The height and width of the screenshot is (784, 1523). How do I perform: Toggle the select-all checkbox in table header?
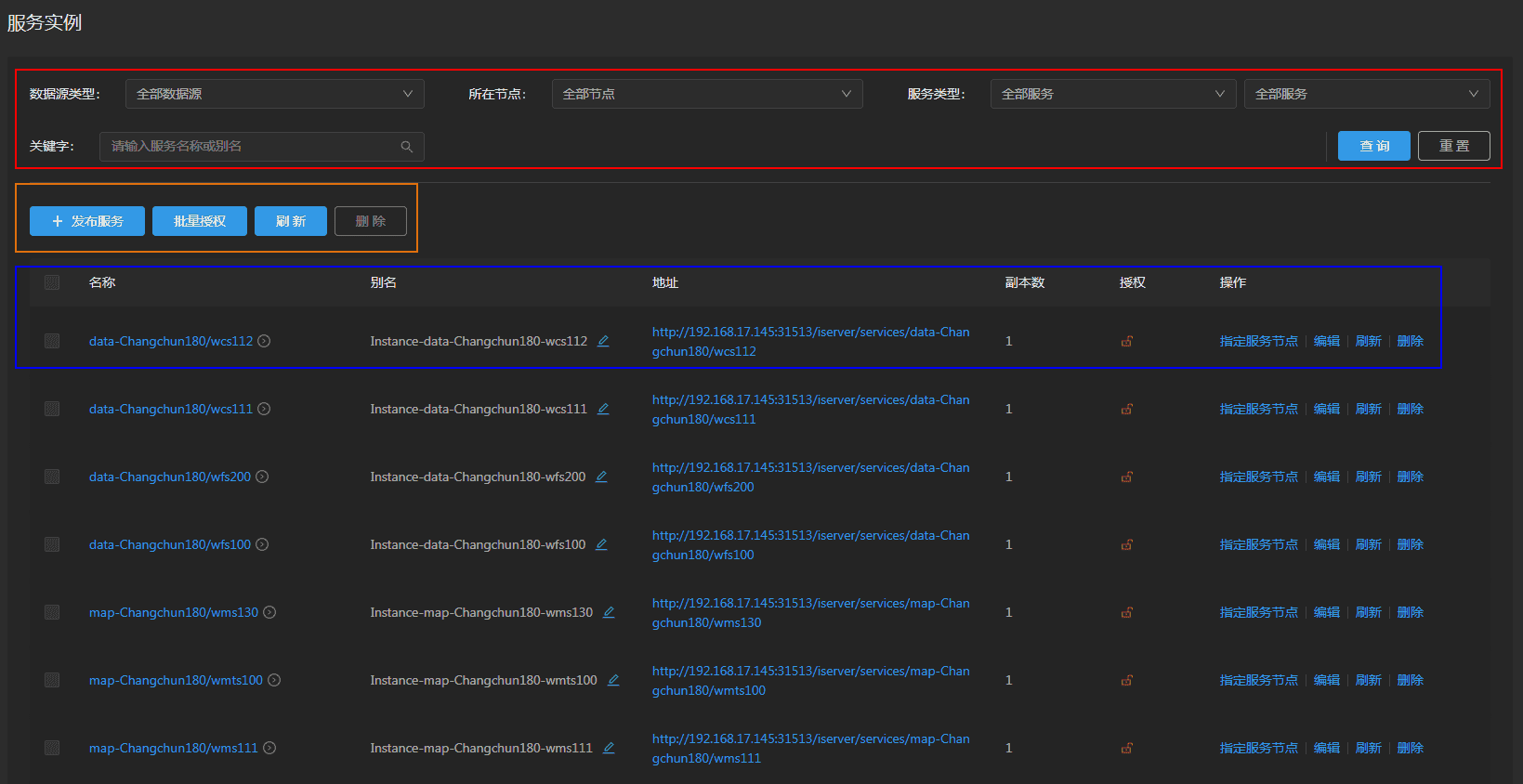click(x=52, y=282)
